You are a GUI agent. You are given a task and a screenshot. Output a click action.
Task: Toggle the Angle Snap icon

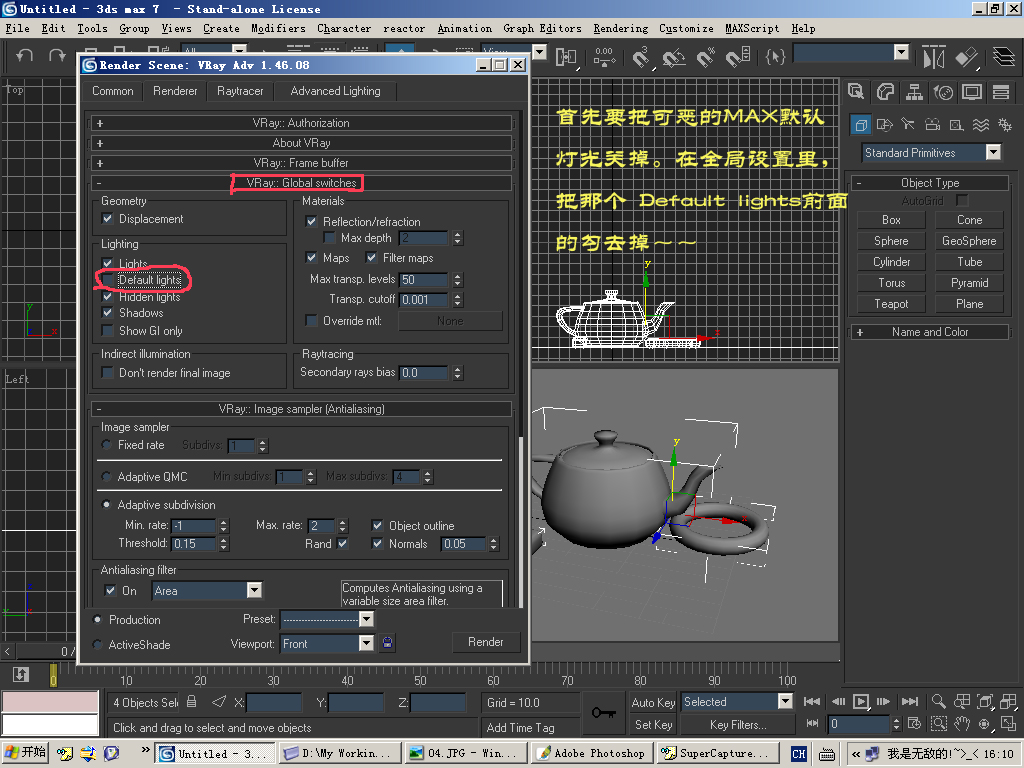point(673,57)
